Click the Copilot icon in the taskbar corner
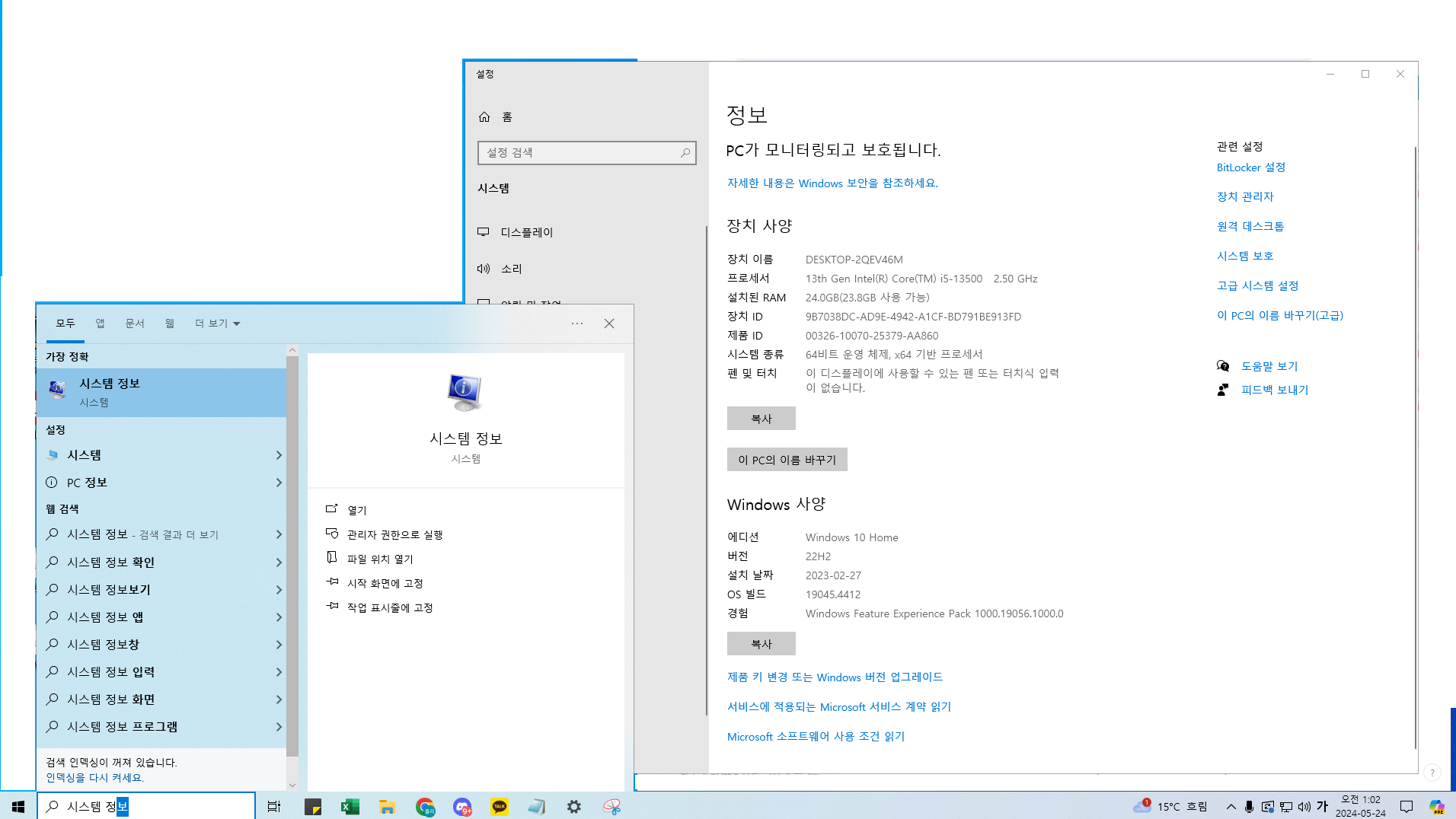This screenshot has height=819, width=1456. (1437, 806)
